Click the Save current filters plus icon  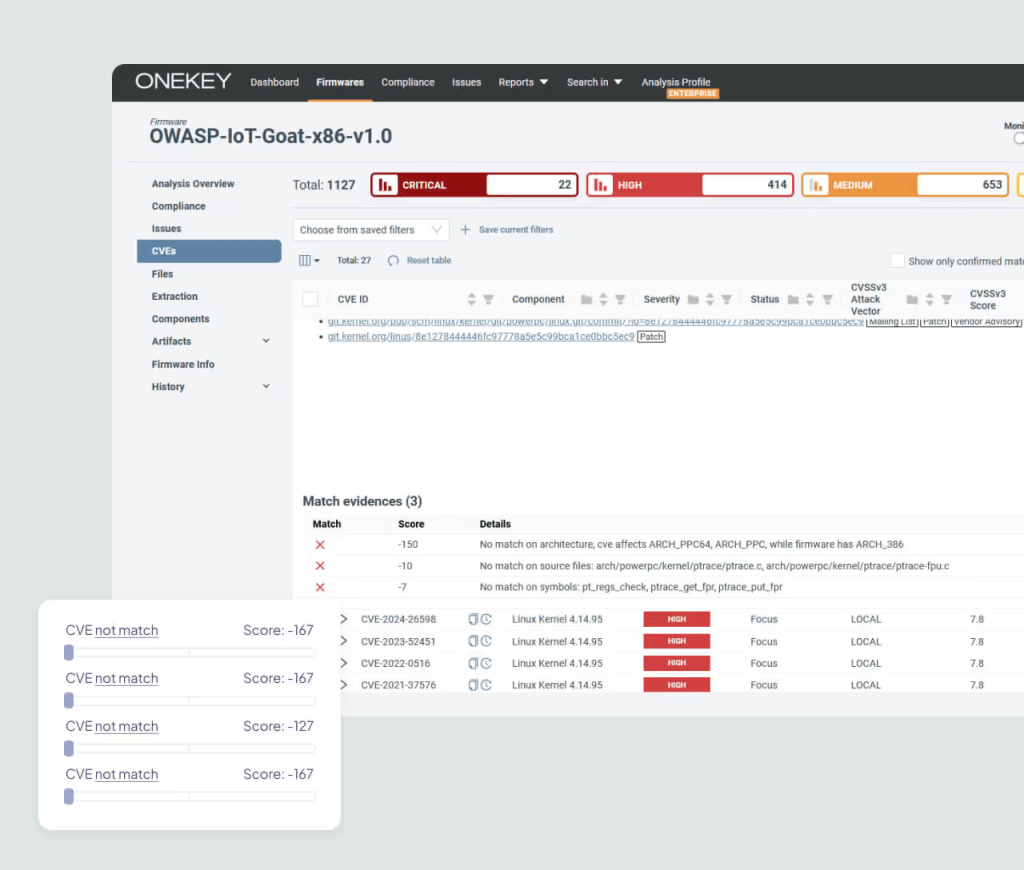(x=465, y=230)
